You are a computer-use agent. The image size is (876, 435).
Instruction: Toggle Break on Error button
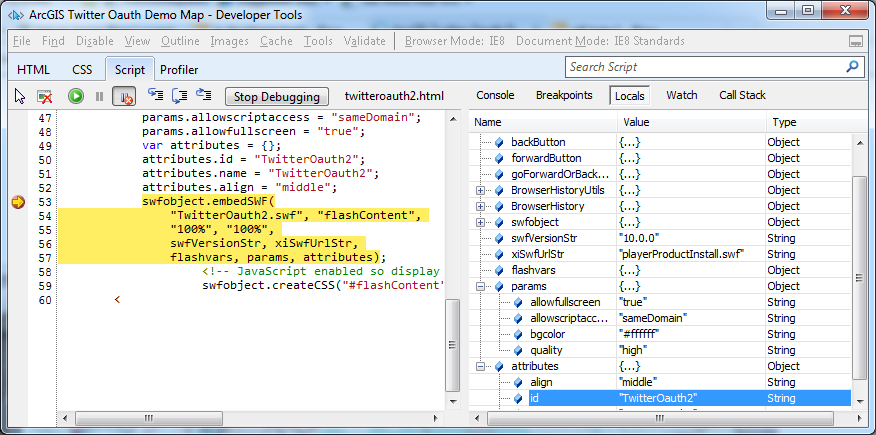point(123,97)
